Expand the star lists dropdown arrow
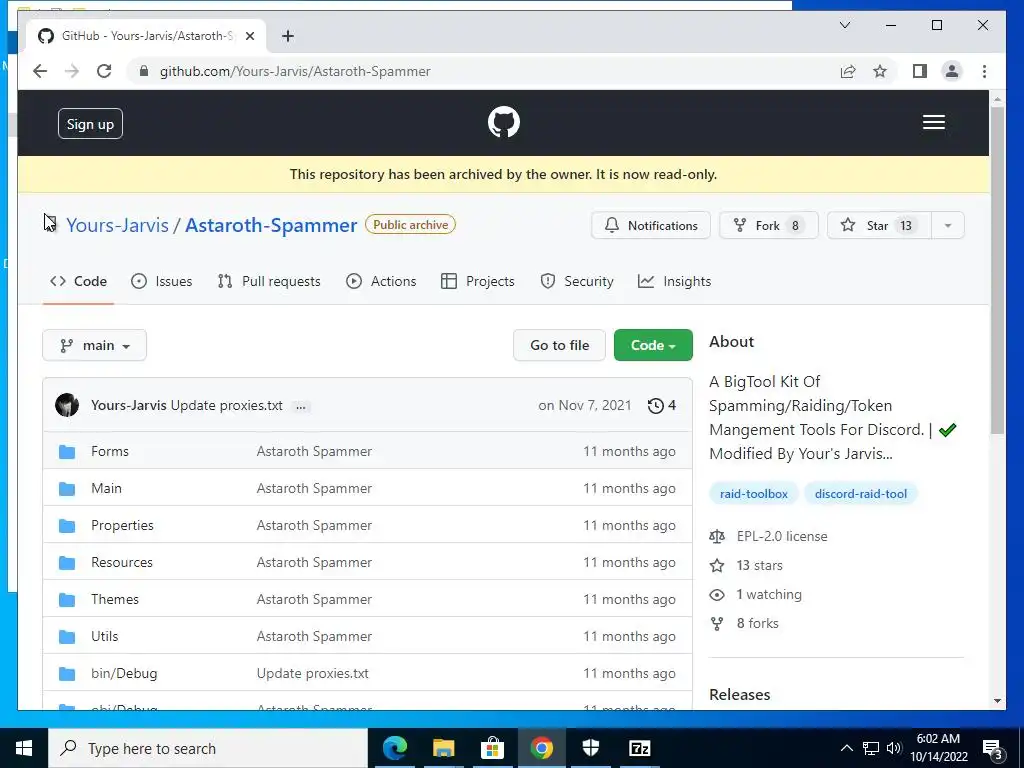 (x=948, y=225)
